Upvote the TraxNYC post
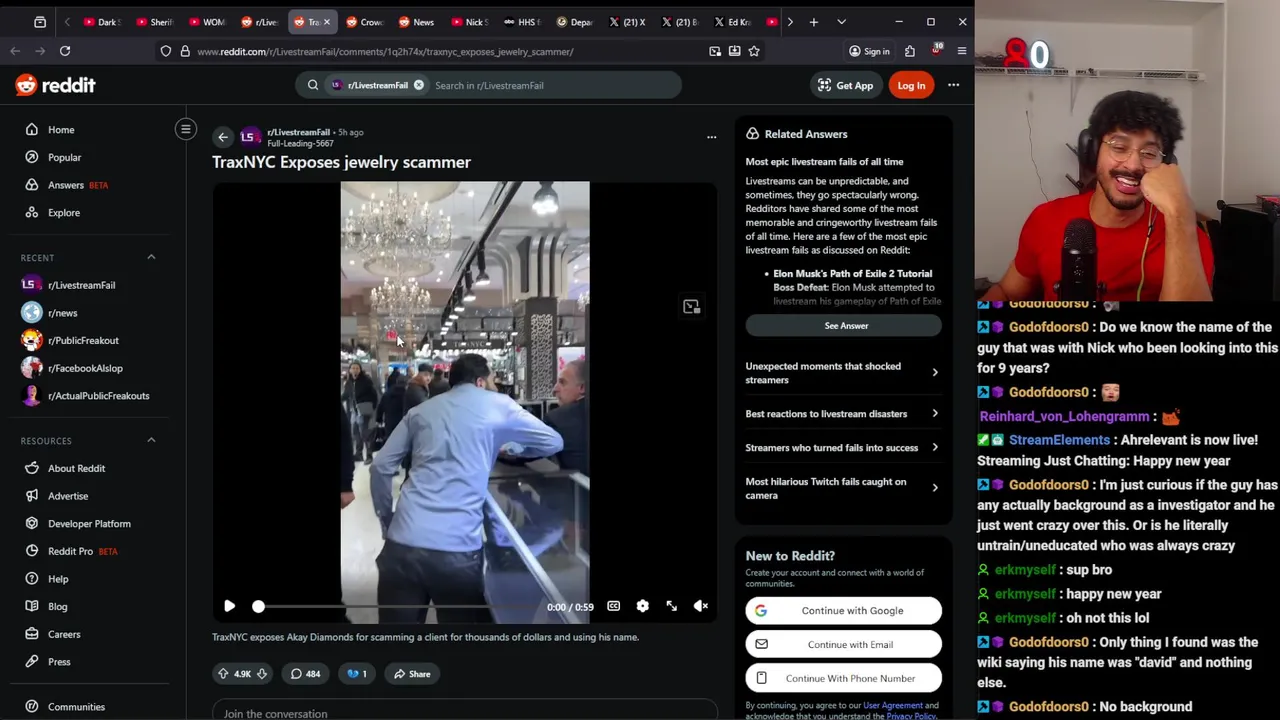The image size is (1280, 720). point(223,674)
